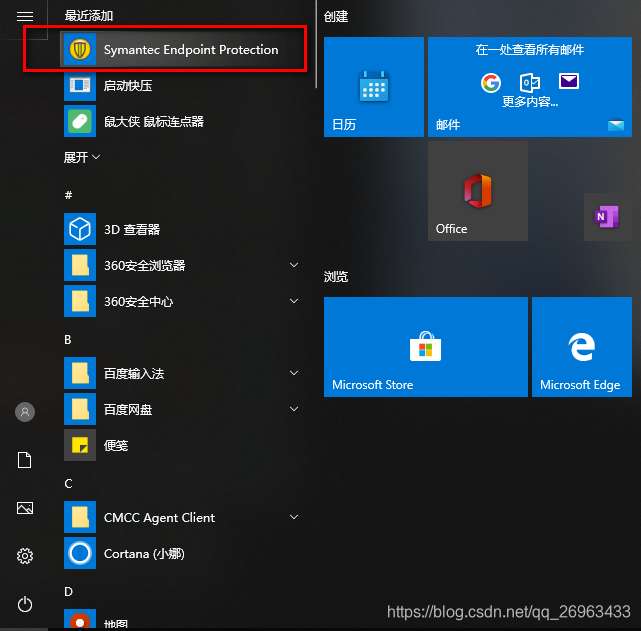Open 鼠大侠 鼠标连点器 green icon
The height and width of the screenshot is (631, 641).
[x=80, y=121]
